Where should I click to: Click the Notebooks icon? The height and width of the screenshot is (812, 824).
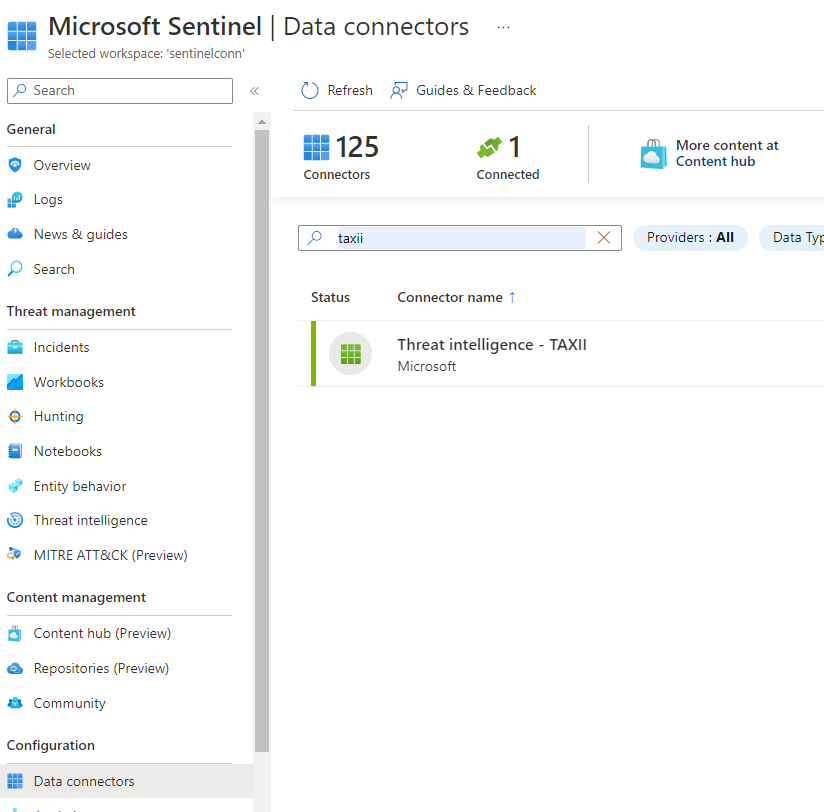tap(15, 451)
